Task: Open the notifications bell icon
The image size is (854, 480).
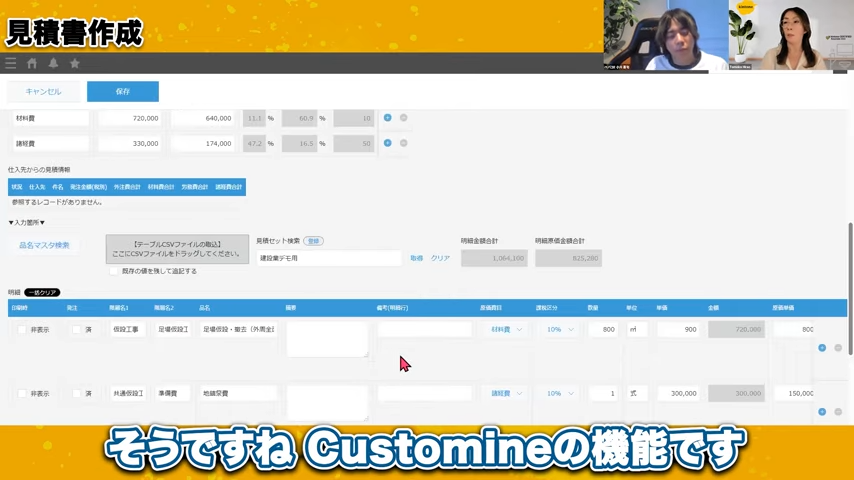Action: click(x=53, y=63)
